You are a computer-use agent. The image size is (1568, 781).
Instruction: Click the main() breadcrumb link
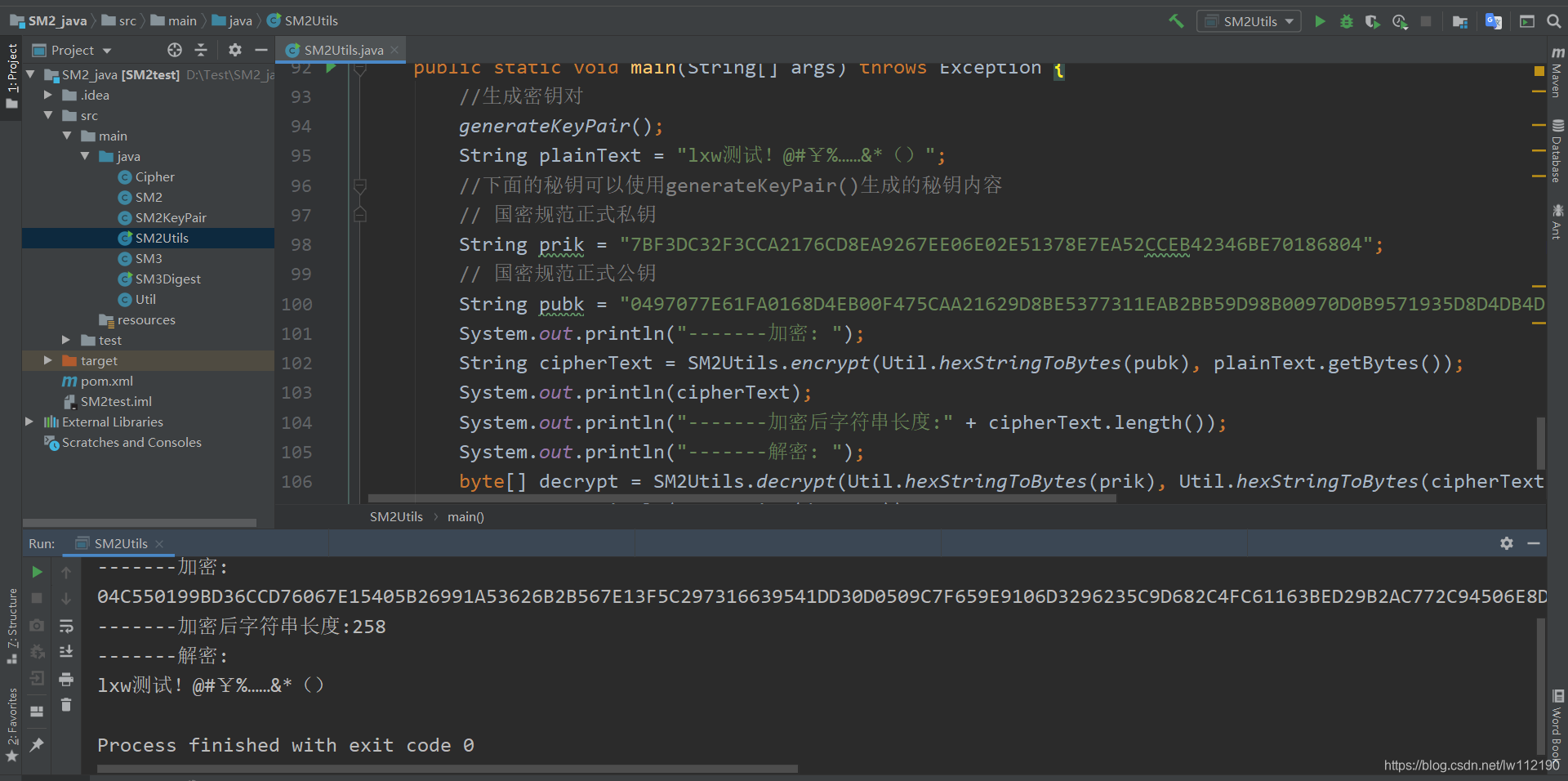[465, 516]
